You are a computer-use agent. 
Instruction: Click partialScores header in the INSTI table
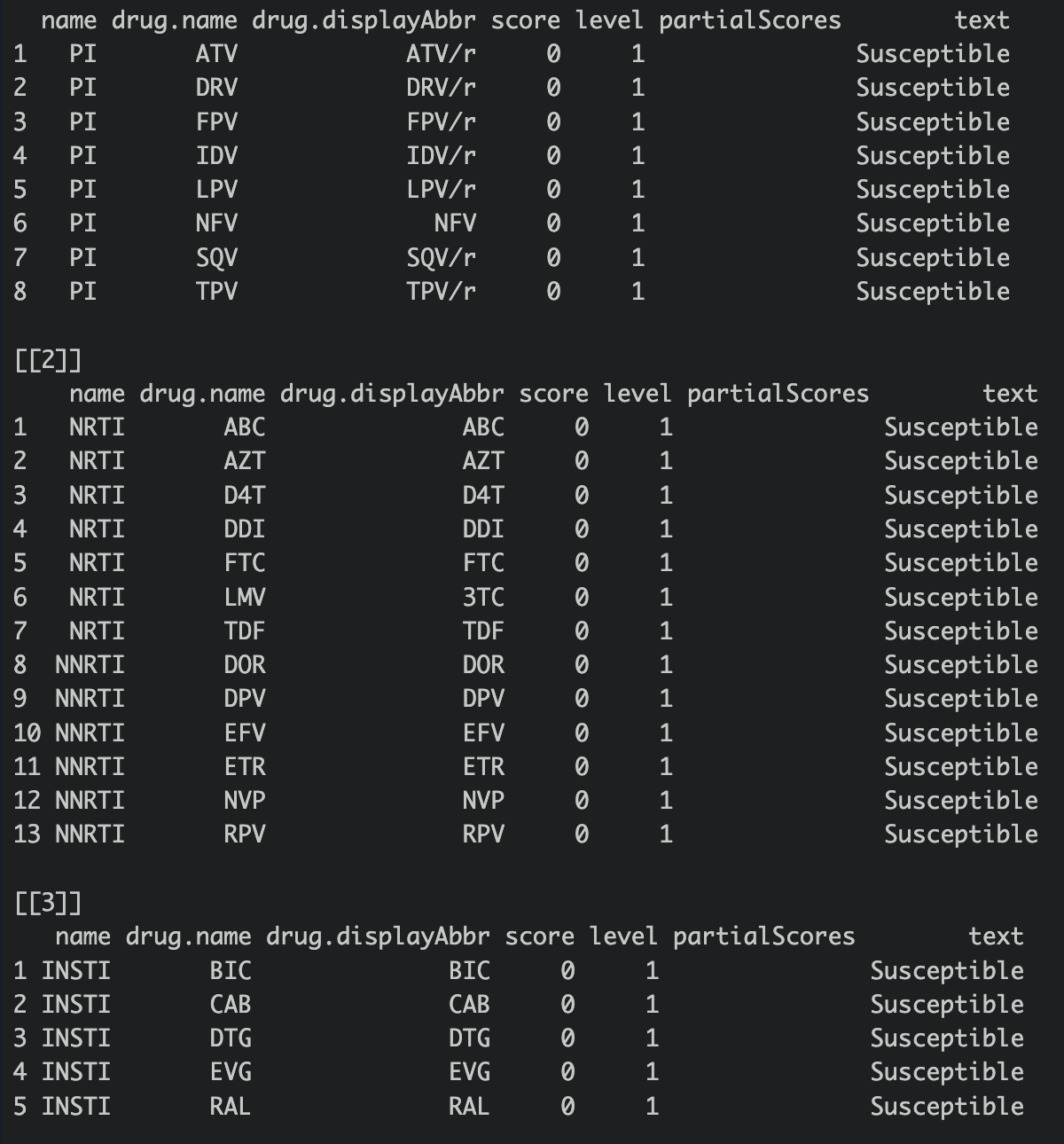click(763, 936)
